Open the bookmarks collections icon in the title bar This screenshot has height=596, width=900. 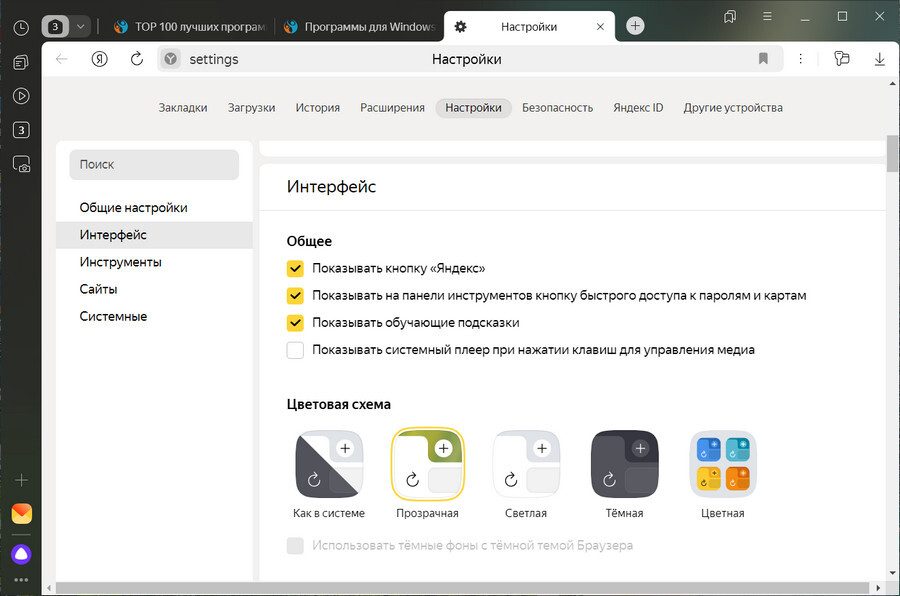point(730,17)
